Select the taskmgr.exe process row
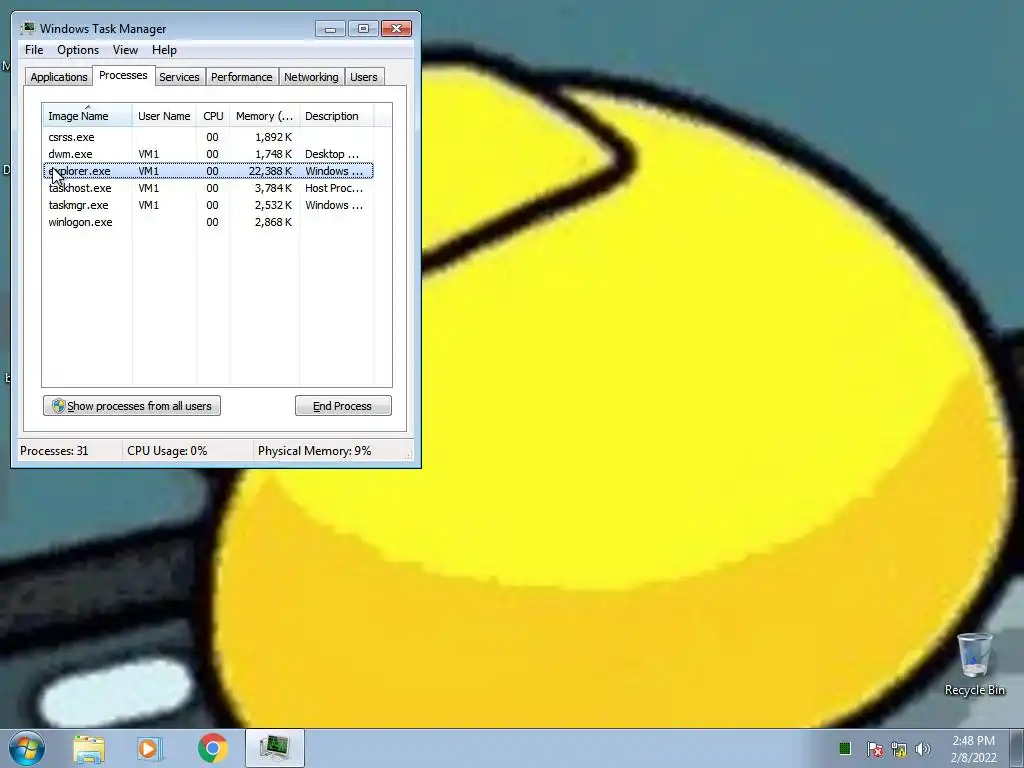1024x768 pixels. click(208, 205)
